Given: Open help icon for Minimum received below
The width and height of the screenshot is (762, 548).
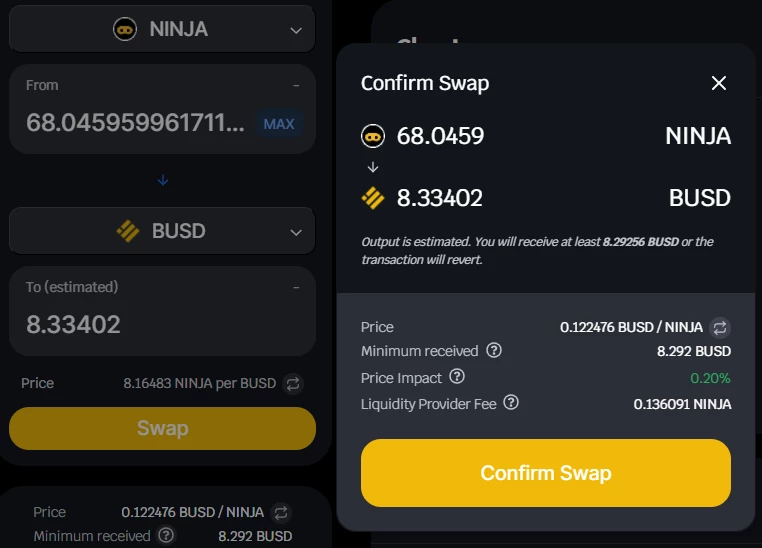Looking at the screenshot, I should coord(166,535).
